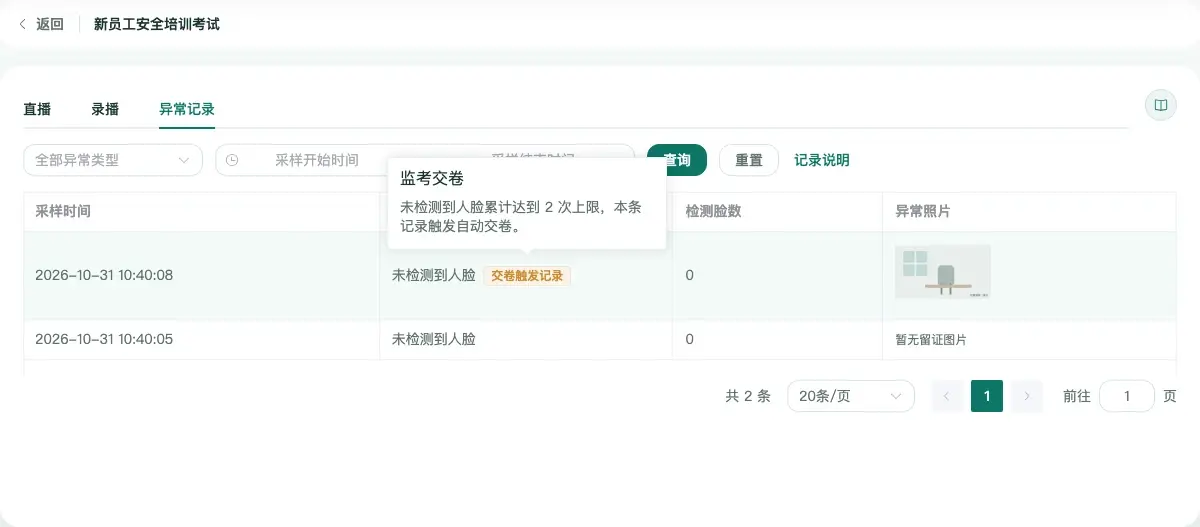Click the 重置 button
This screenshot has height=527, width=1200.
pyautogui.click(x=749, y=160)
